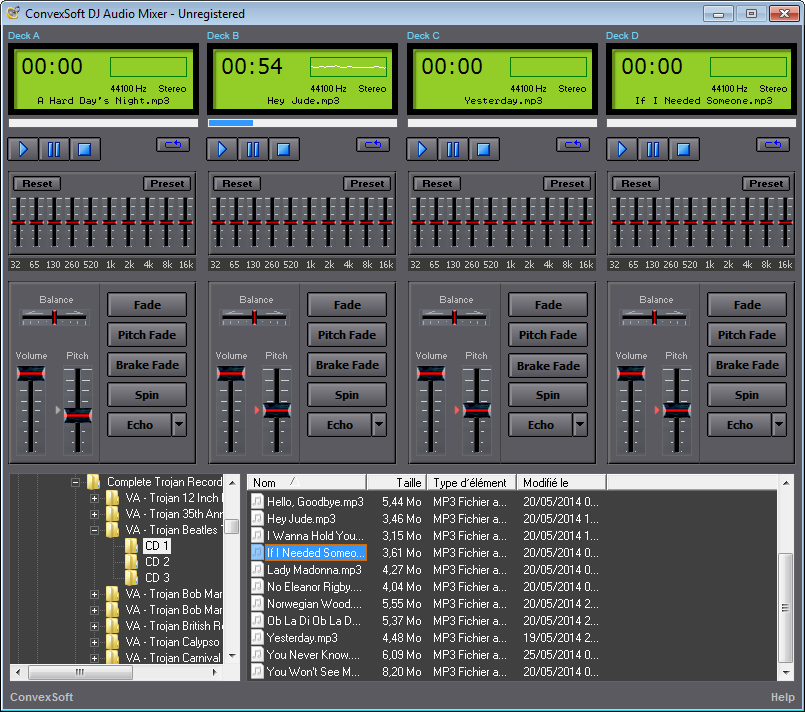This screenshot has width=805, height=712.
Task: Click icon of Norwegian Wood file
Action: (x=257, y=603)
